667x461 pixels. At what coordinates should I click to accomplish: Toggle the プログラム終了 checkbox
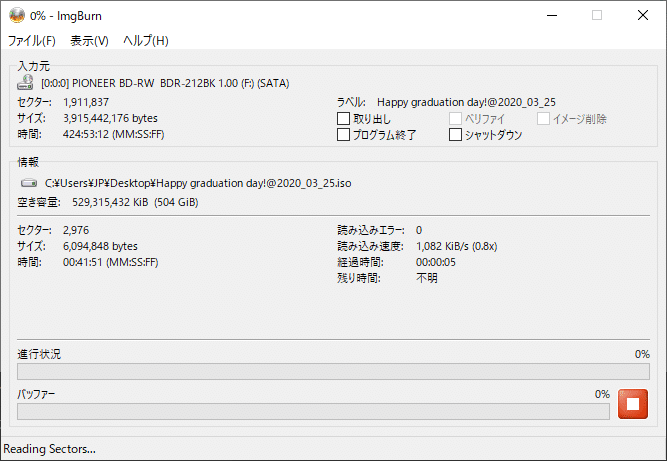[x=343, y=135]
